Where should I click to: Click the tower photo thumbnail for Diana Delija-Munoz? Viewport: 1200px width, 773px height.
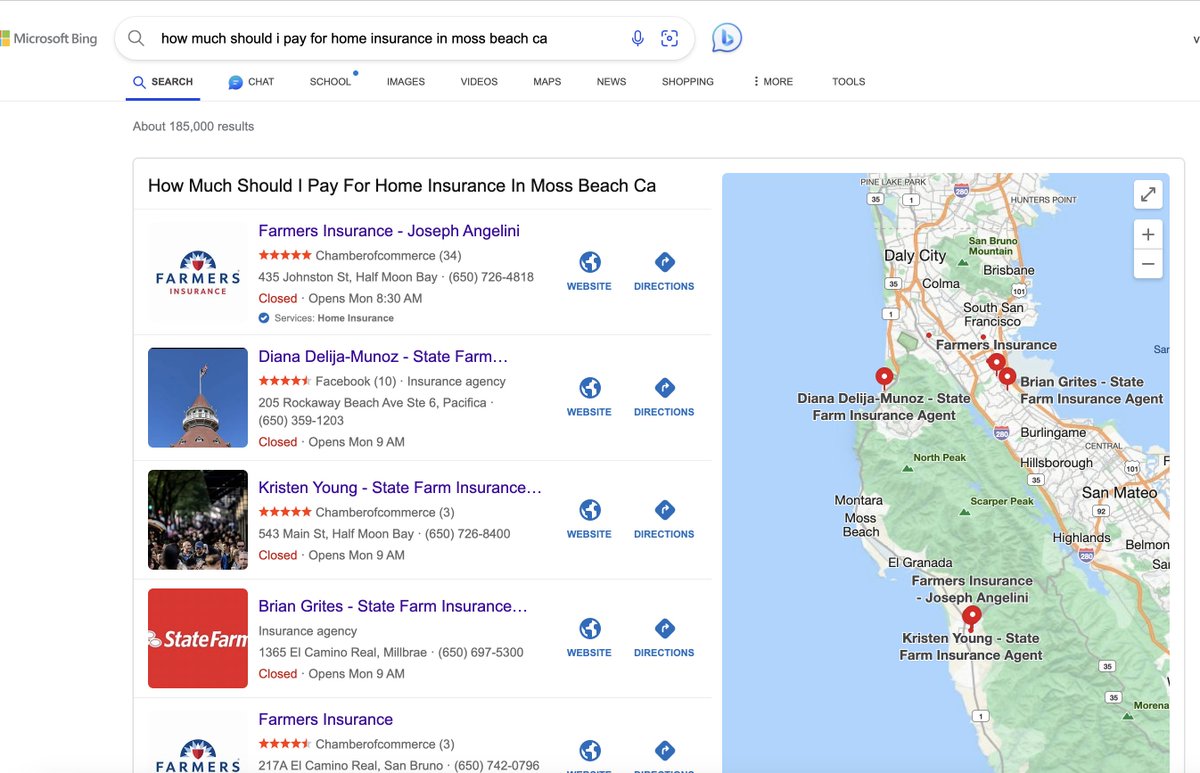pos(197,397)
